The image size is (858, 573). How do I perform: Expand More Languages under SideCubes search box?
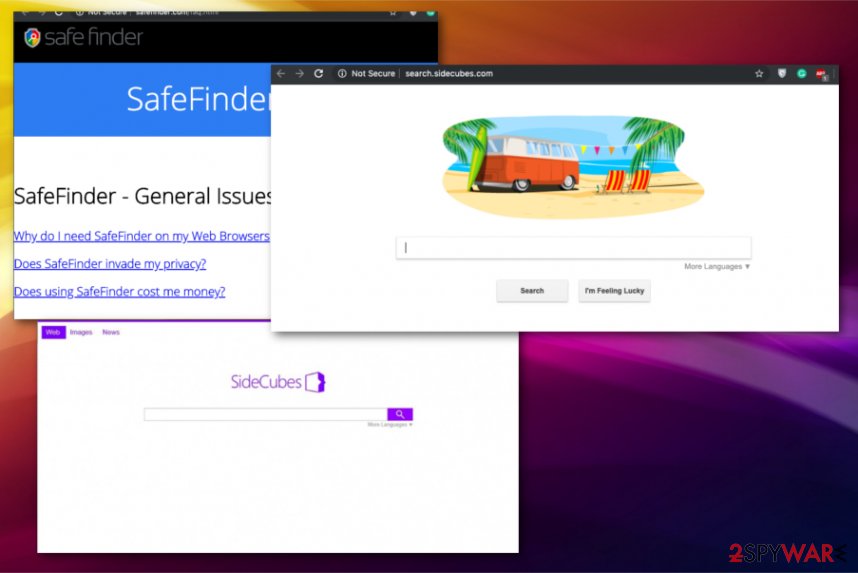(x=390, y=425)
